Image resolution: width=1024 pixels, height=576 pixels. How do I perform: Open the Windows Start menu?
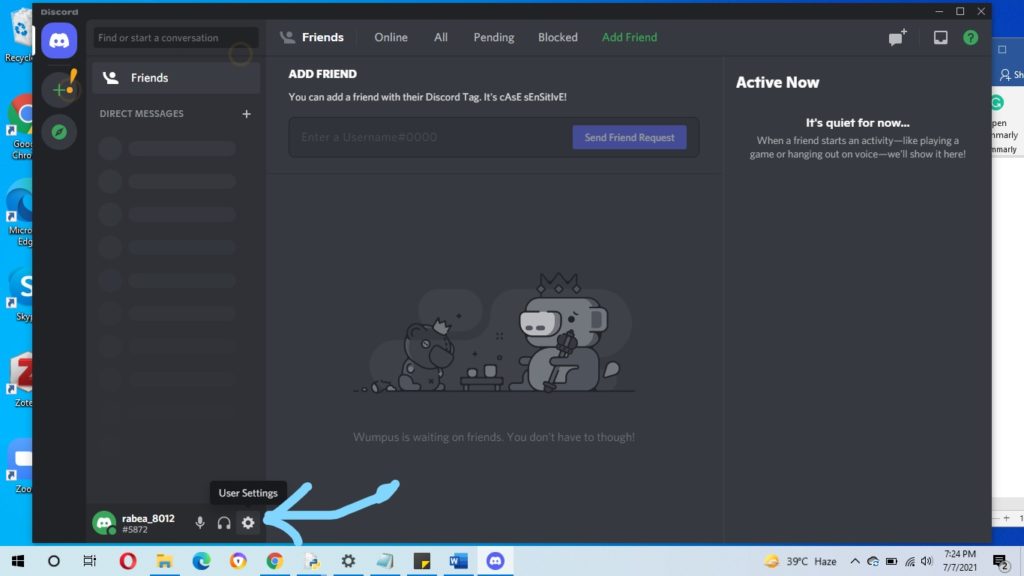pyautogui.click(x=18, y=561)
